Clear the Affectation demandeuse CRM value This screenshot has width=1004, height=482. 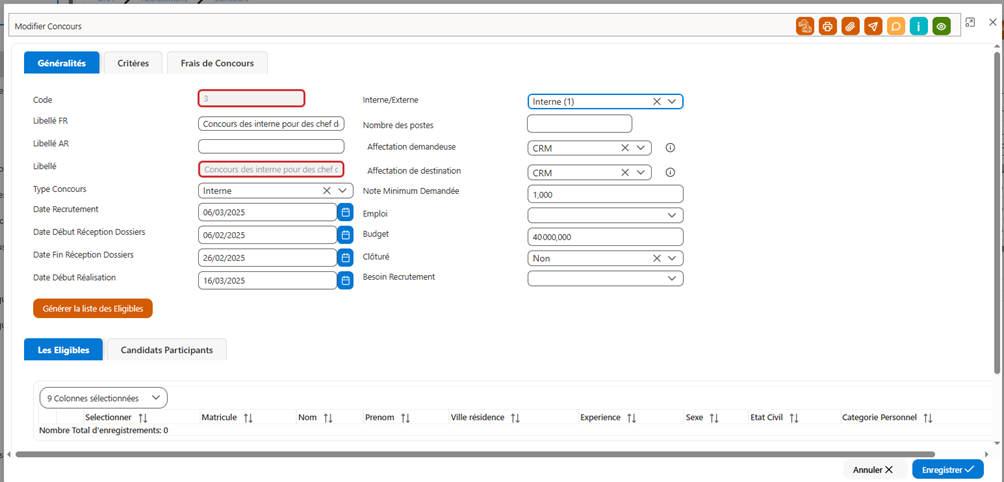pyautogui.click(x=625, y=148)
